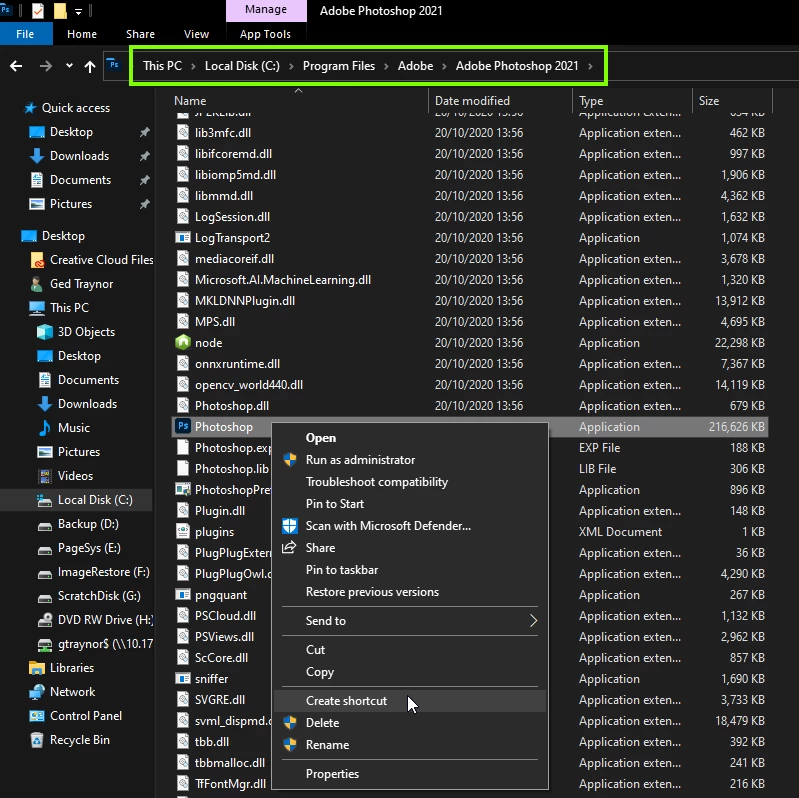Click Program Files in the address bar

point(339,66)
